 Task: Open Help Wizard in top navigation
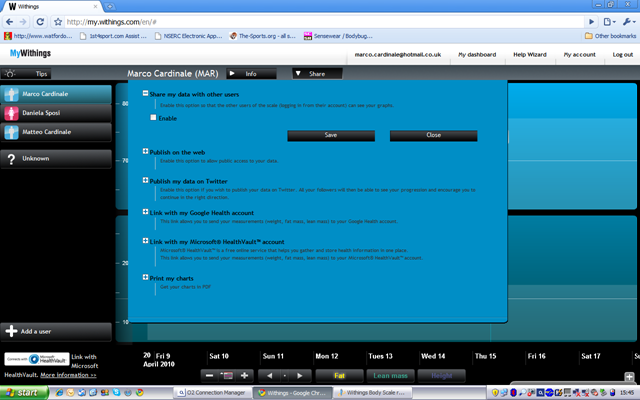pos(530,55)
